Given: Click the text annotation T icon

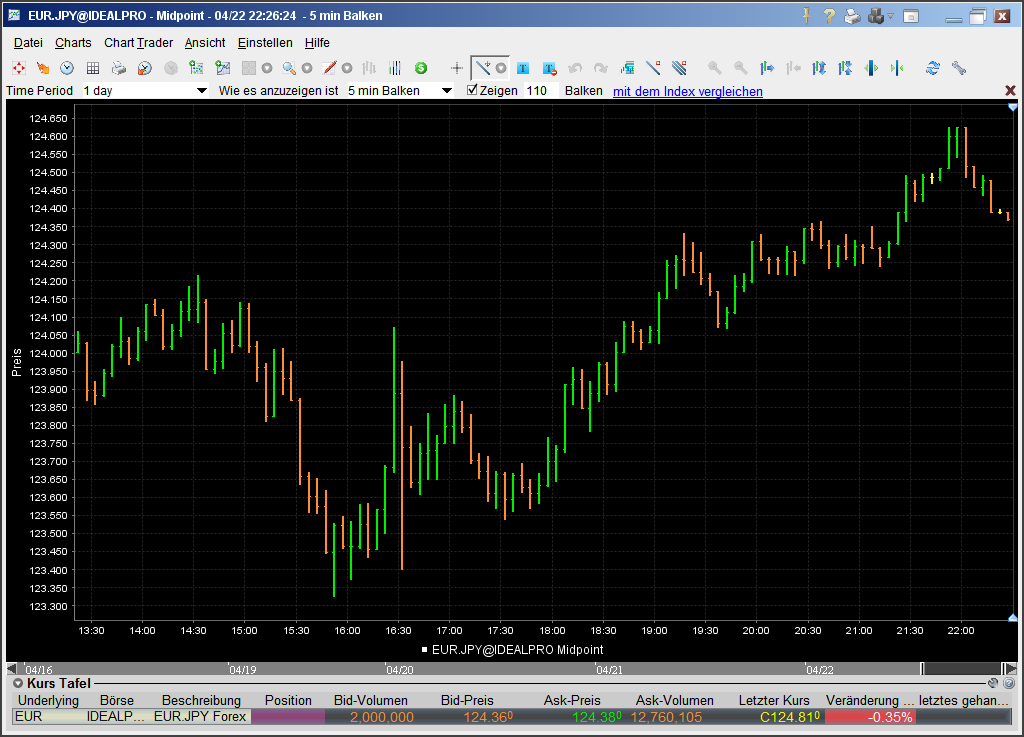Looking at the screenshot, I should [x=523, y=68].
